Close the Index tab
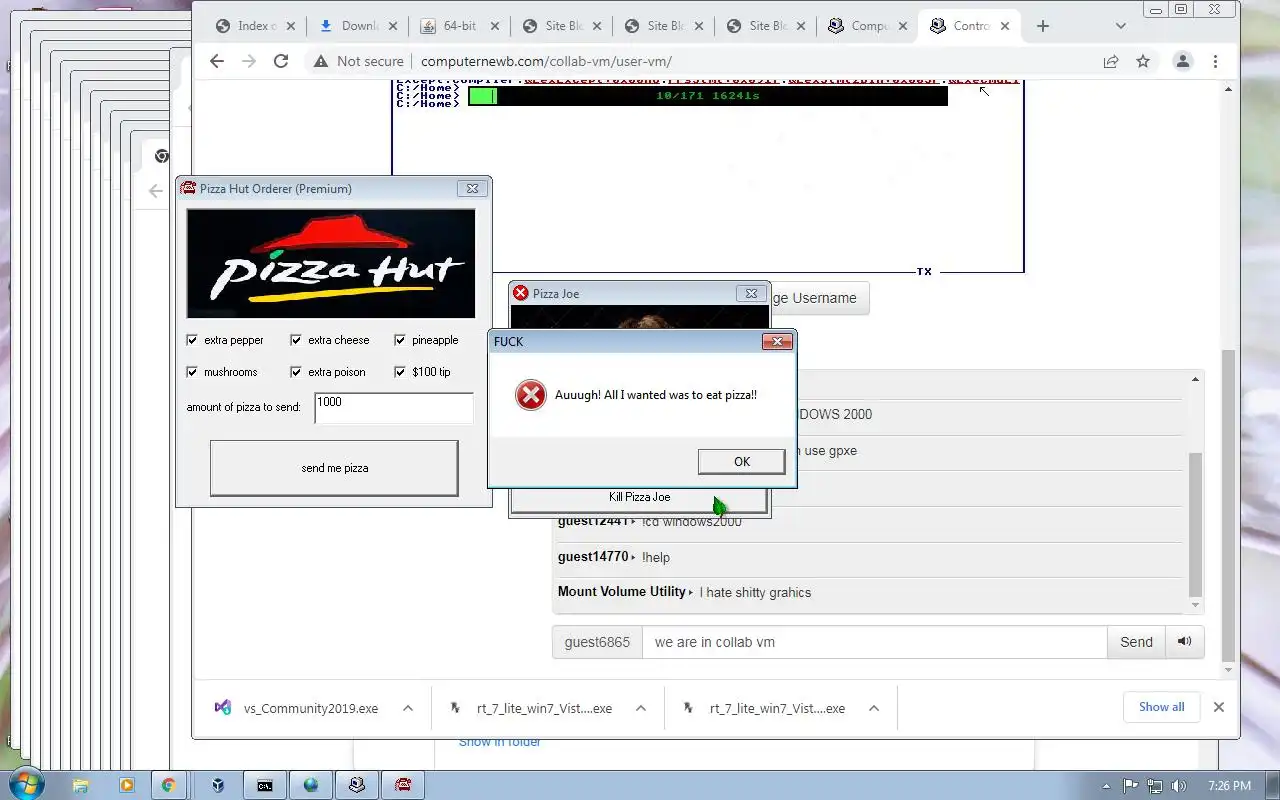The height and width of the screenshot is (800, 1280). [x=291, y=26]
